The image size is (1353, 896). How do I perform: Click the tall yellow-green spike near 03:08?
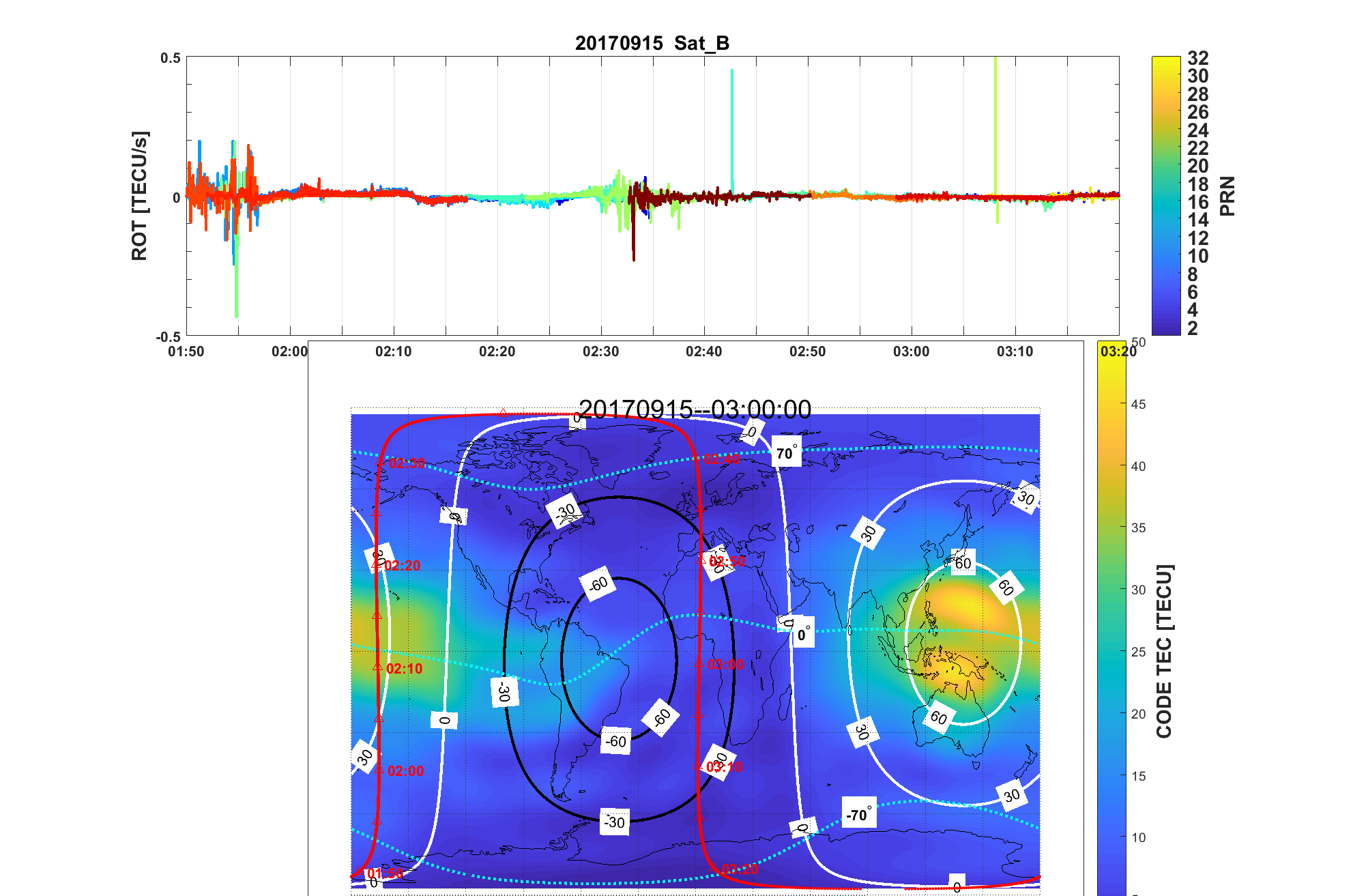click(995, 123)
